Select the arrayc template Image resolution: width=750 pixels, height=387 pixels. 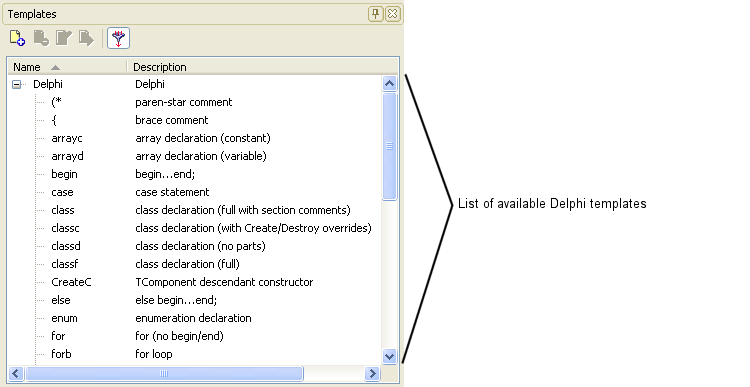pyautogui.click(x=67, y=138)
